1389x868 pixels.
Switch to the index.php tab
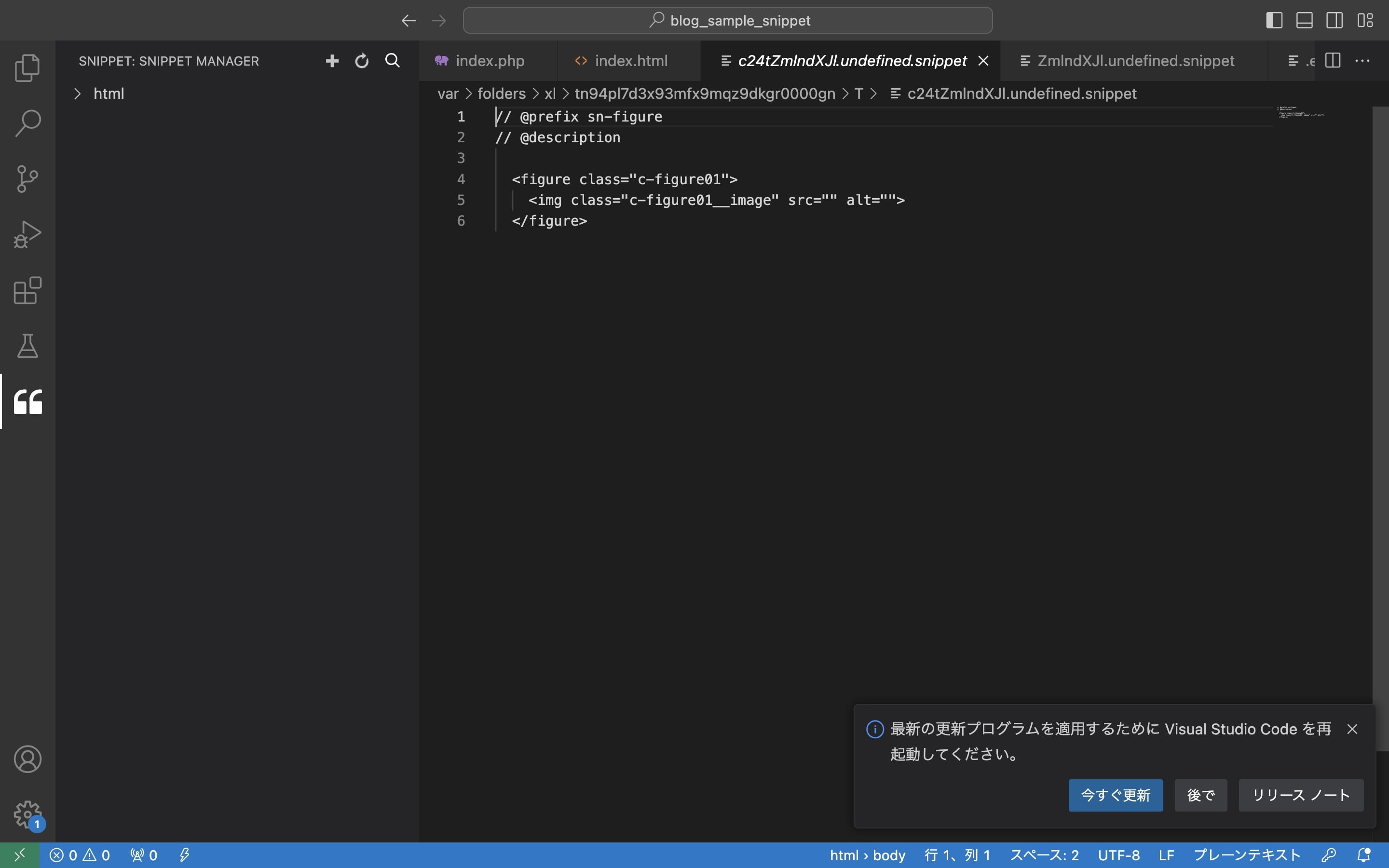[489, 61]
